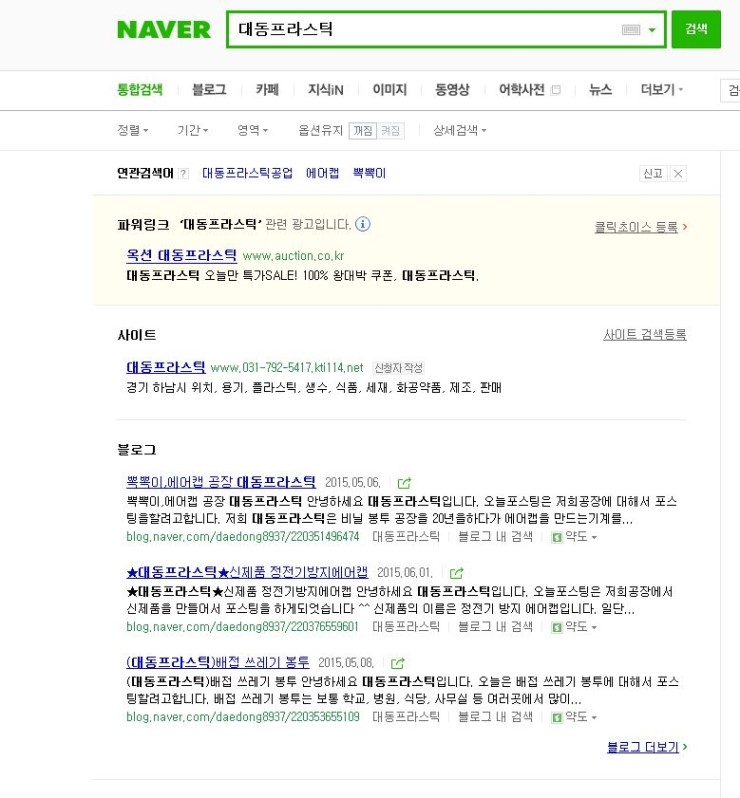Click the map icon beside 약도 on the 2015.05.06. post

point(557,537)
